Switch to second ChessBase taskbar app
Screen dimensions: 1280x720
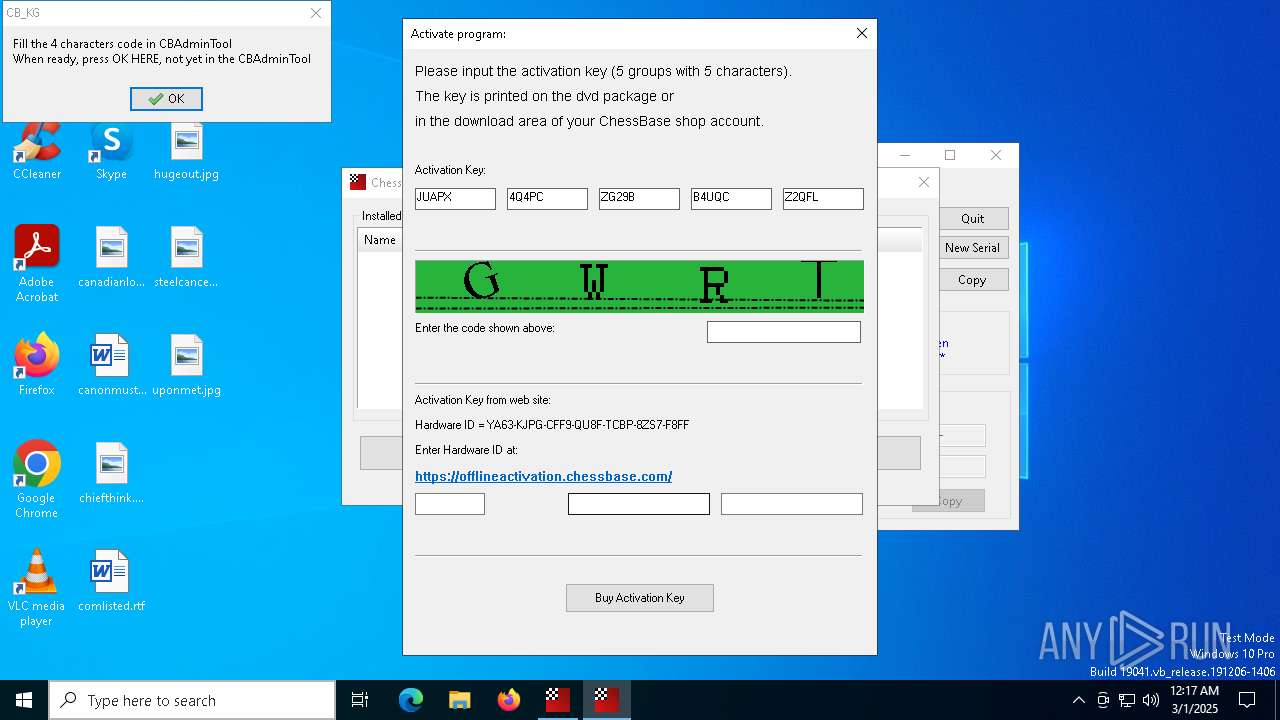pos(607,700)
